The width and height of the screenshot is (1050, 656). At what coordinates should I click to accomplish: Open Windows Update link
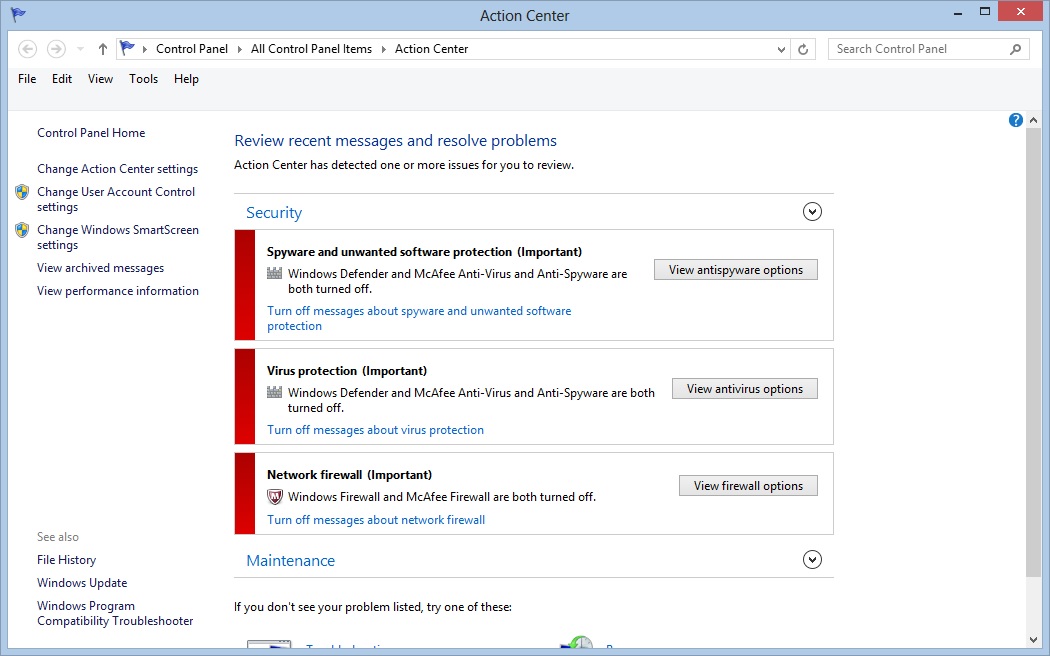82,583
